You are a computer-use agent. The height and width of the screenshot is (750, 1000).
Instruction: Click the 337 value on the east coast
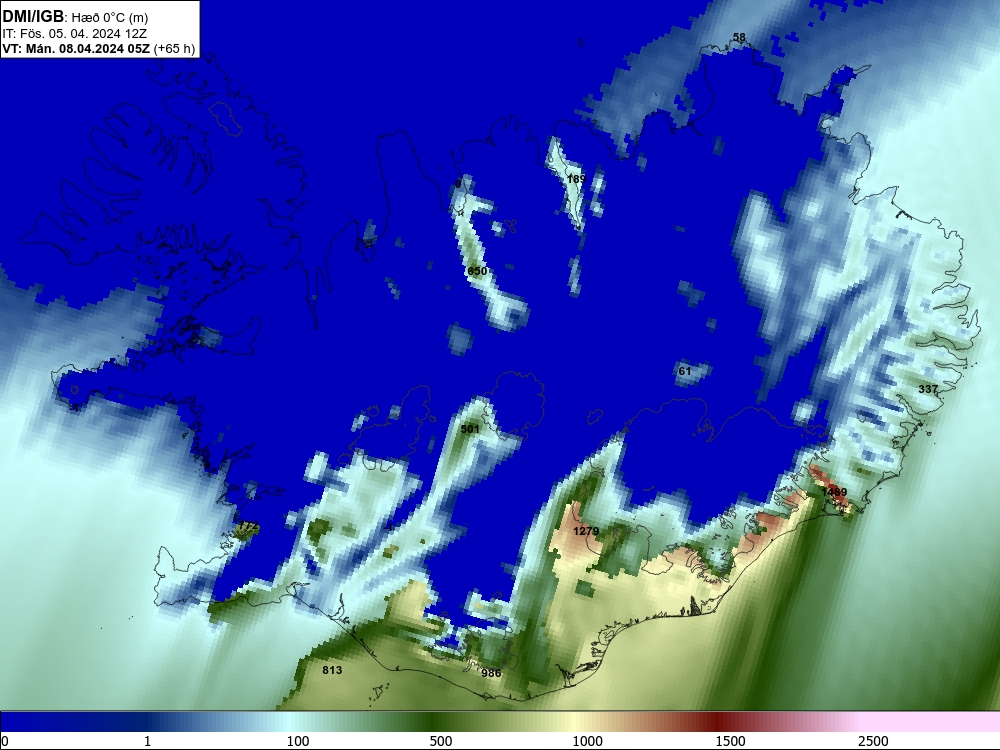[x=928, y=389]
